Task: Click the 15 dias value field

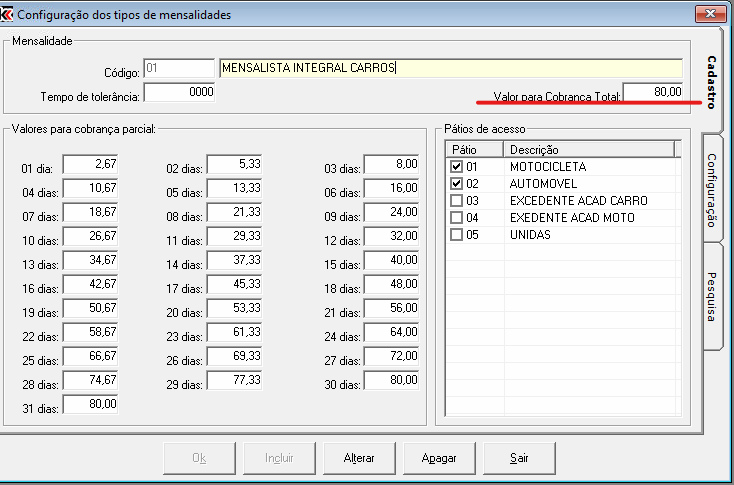Action: click(x=392, y=260)
